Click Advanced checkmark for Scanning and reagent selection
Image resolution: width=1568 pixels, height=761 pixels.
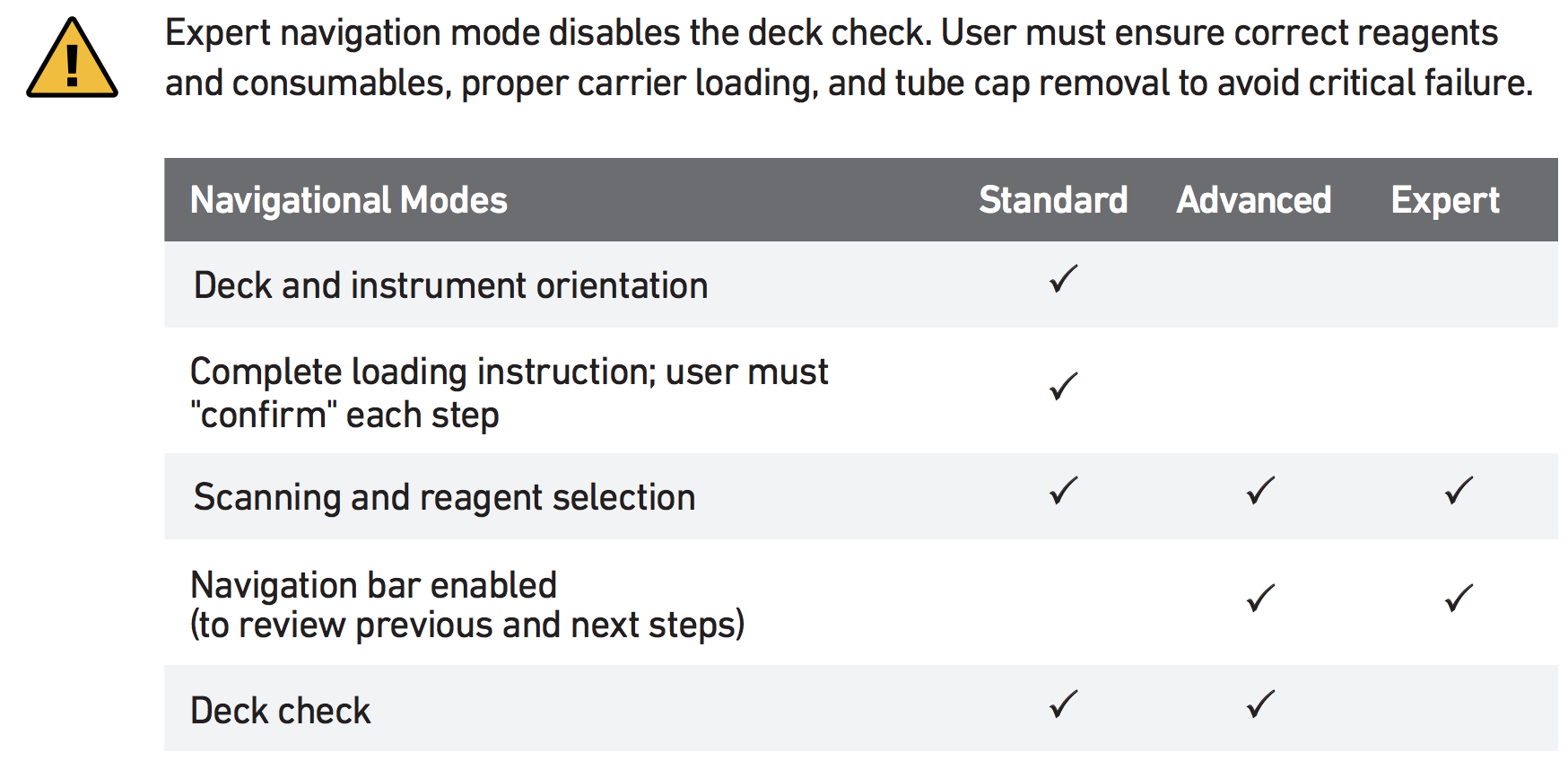(1260, 490)
